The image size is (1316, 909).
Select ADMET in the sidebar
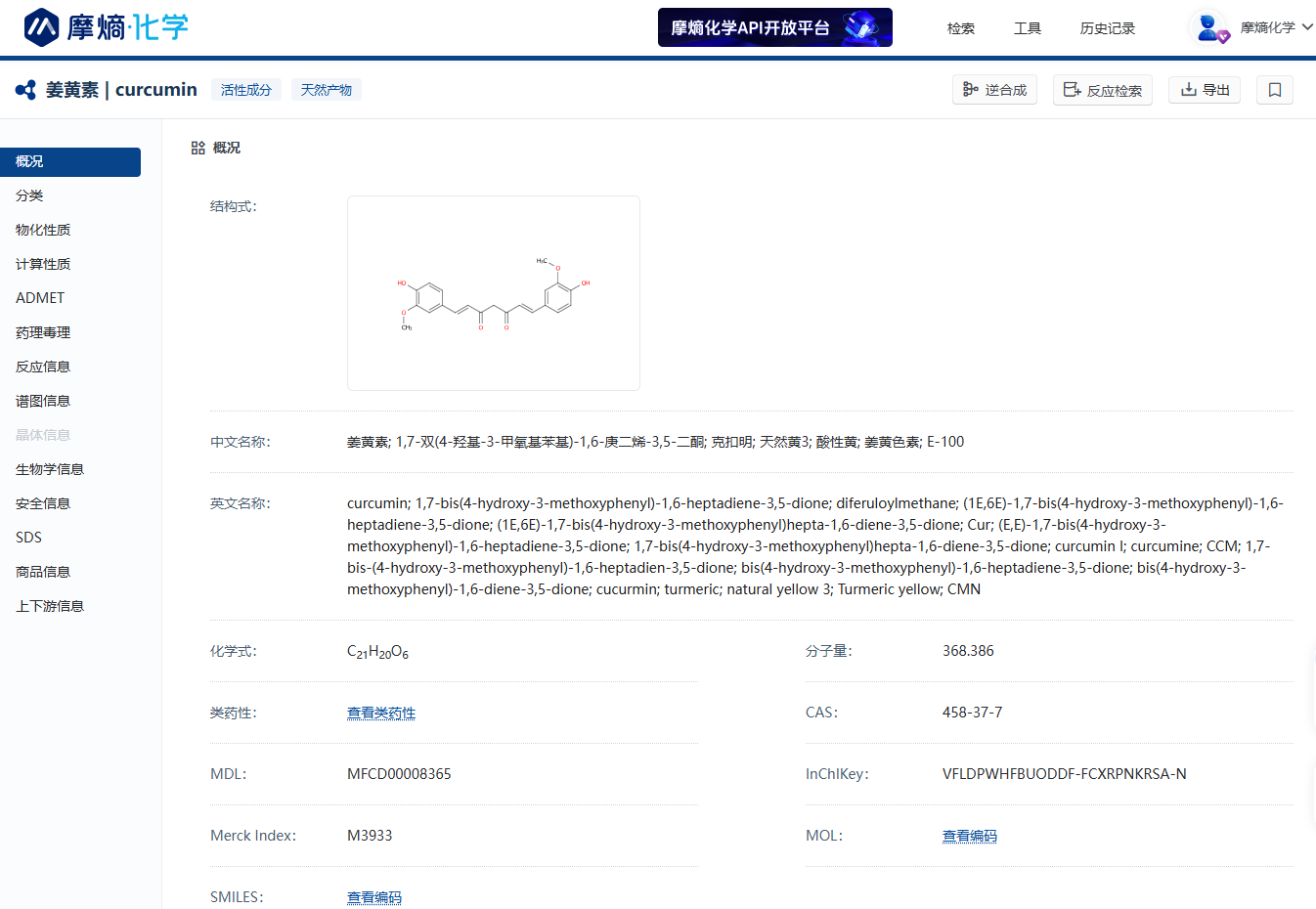click(40, 298)
